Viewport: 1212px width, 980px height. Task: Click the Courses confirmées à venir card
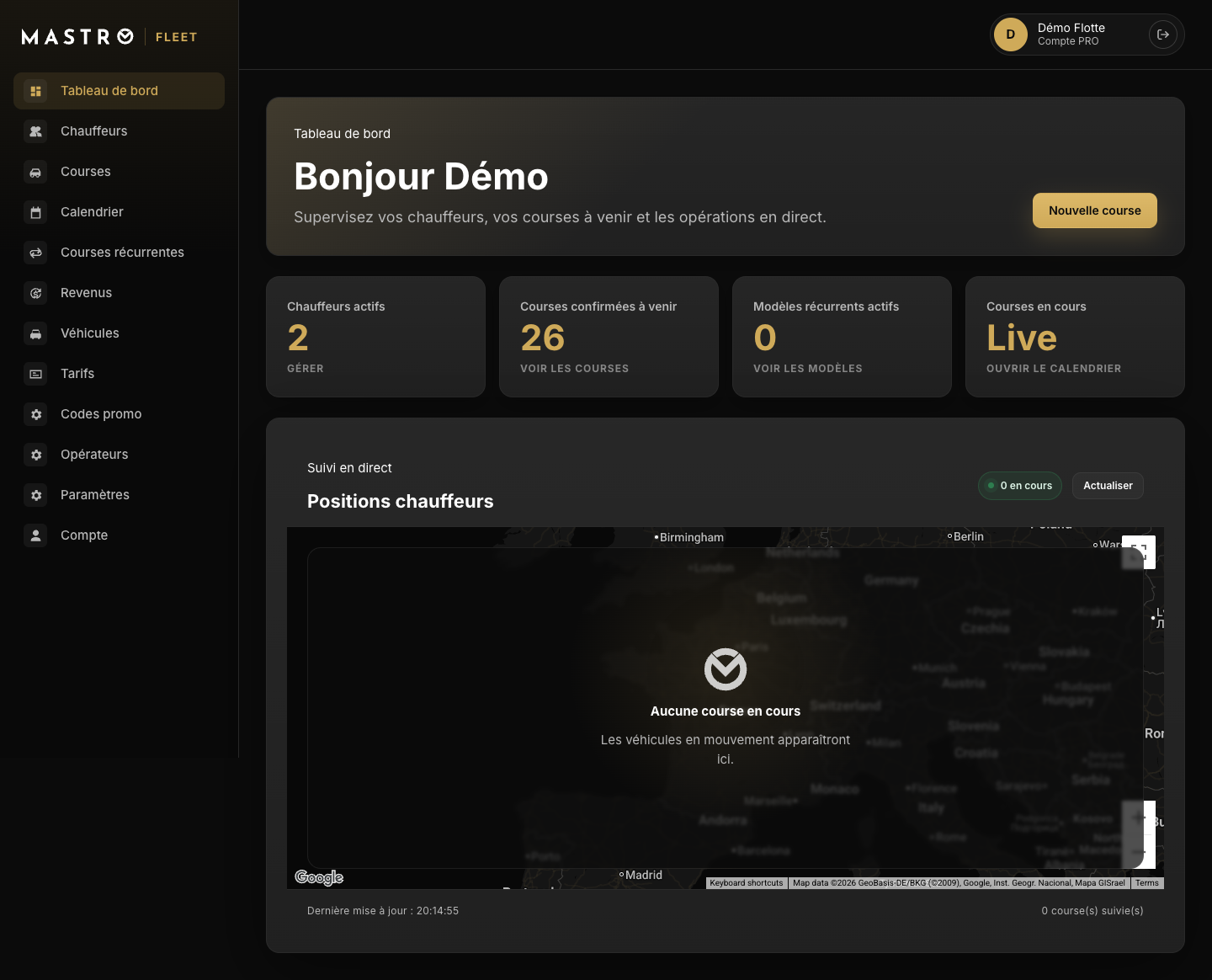pyautogui.click(x=609, y=337)
